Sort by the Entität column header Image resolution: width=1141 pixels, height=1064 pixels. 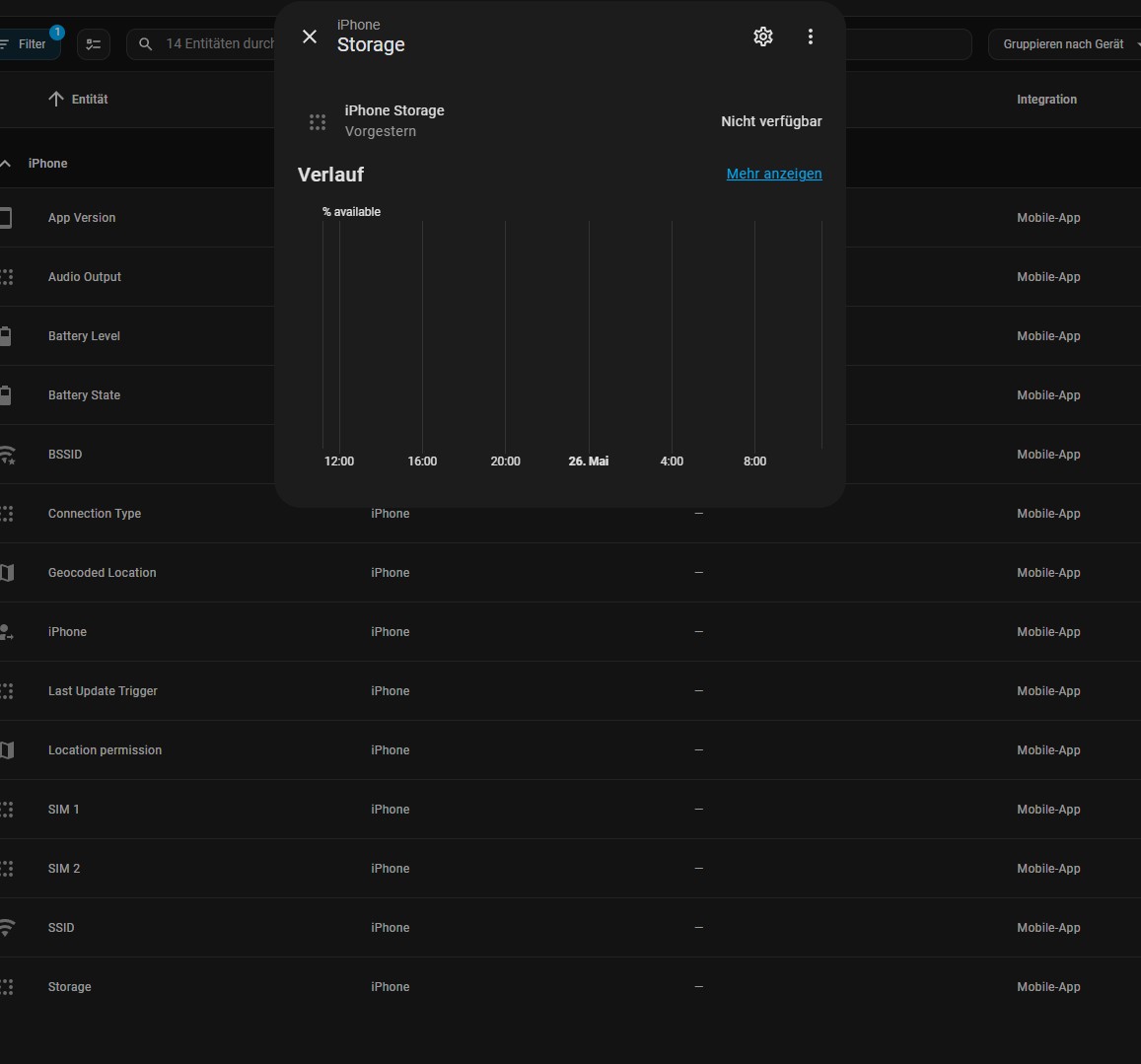(90, 99)
